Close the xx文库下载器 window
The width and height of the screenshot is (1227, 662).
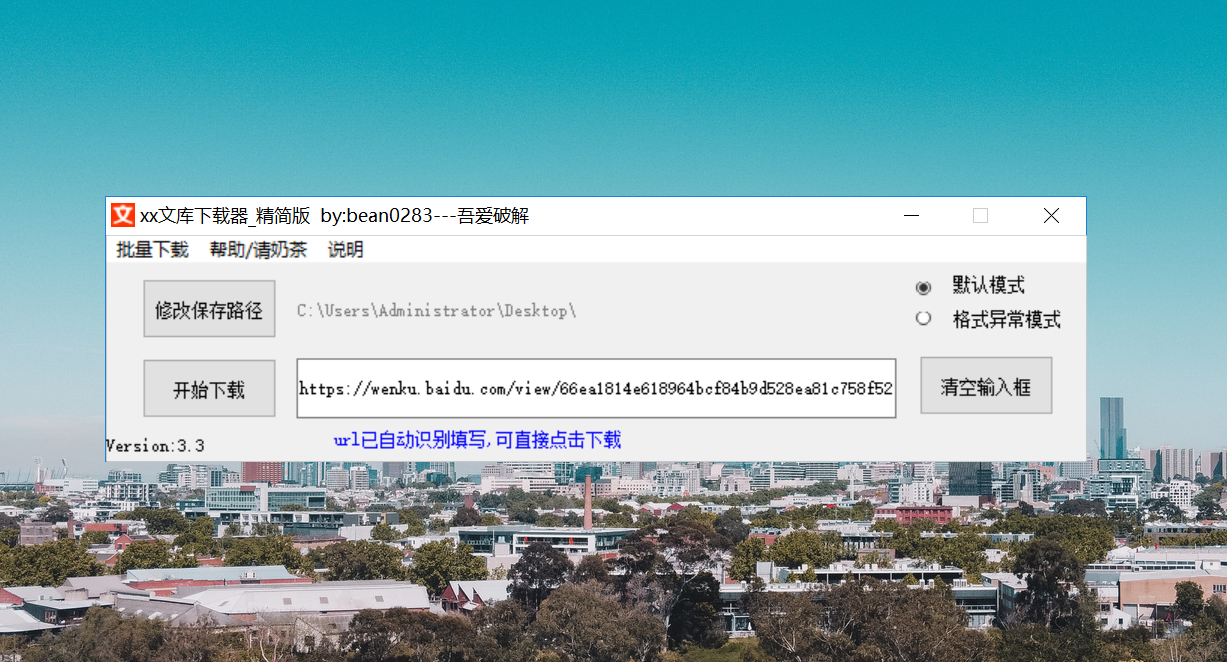click(1051, 216)
